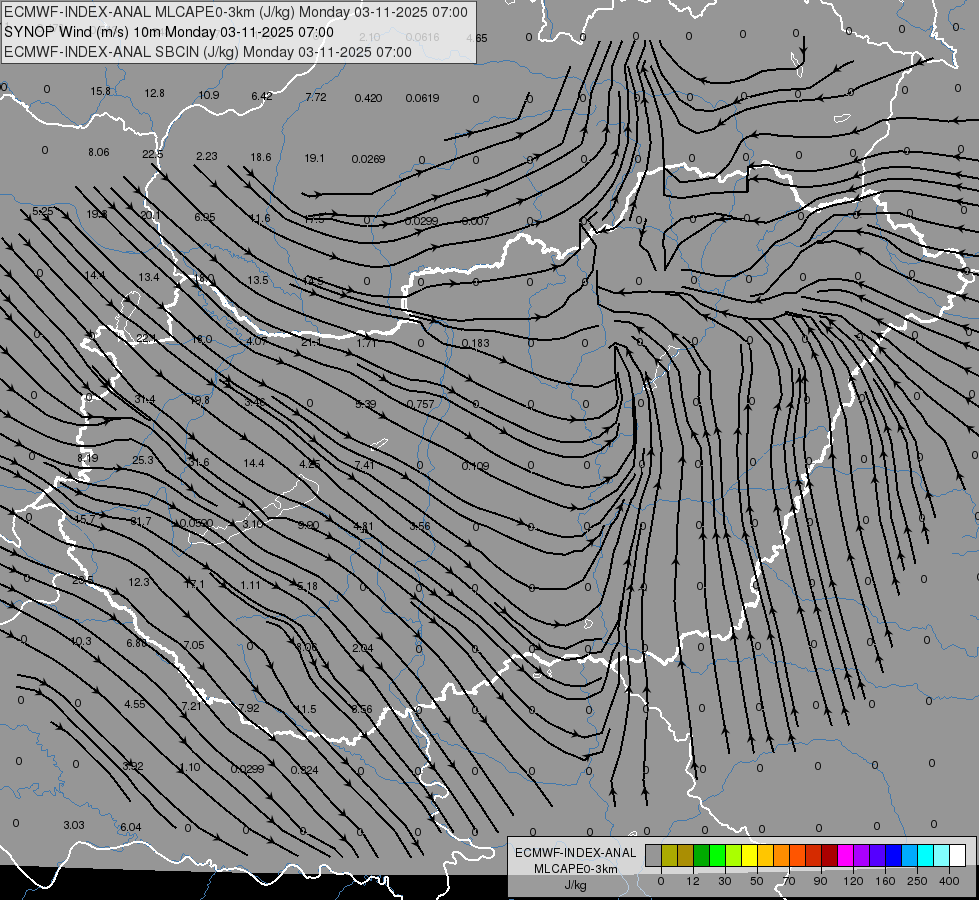Click the map value 2.04

pyautogui.click(x=363, y=648)
